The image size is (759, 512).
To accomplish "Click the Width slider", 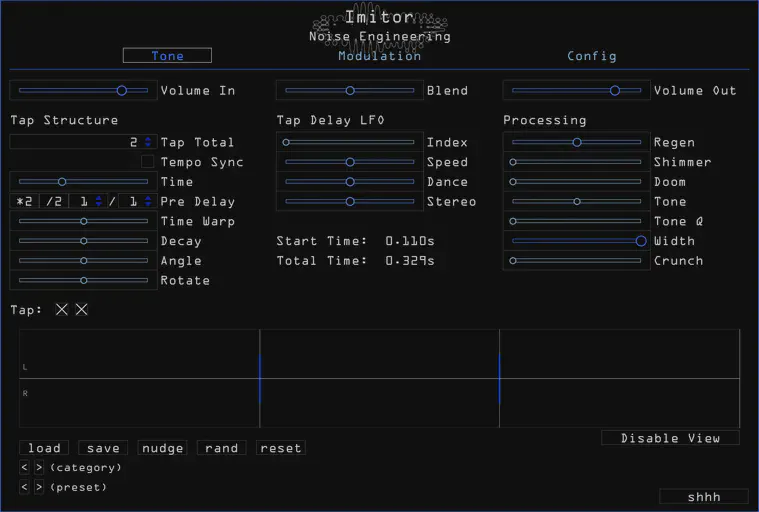I will tap(577, 241).
